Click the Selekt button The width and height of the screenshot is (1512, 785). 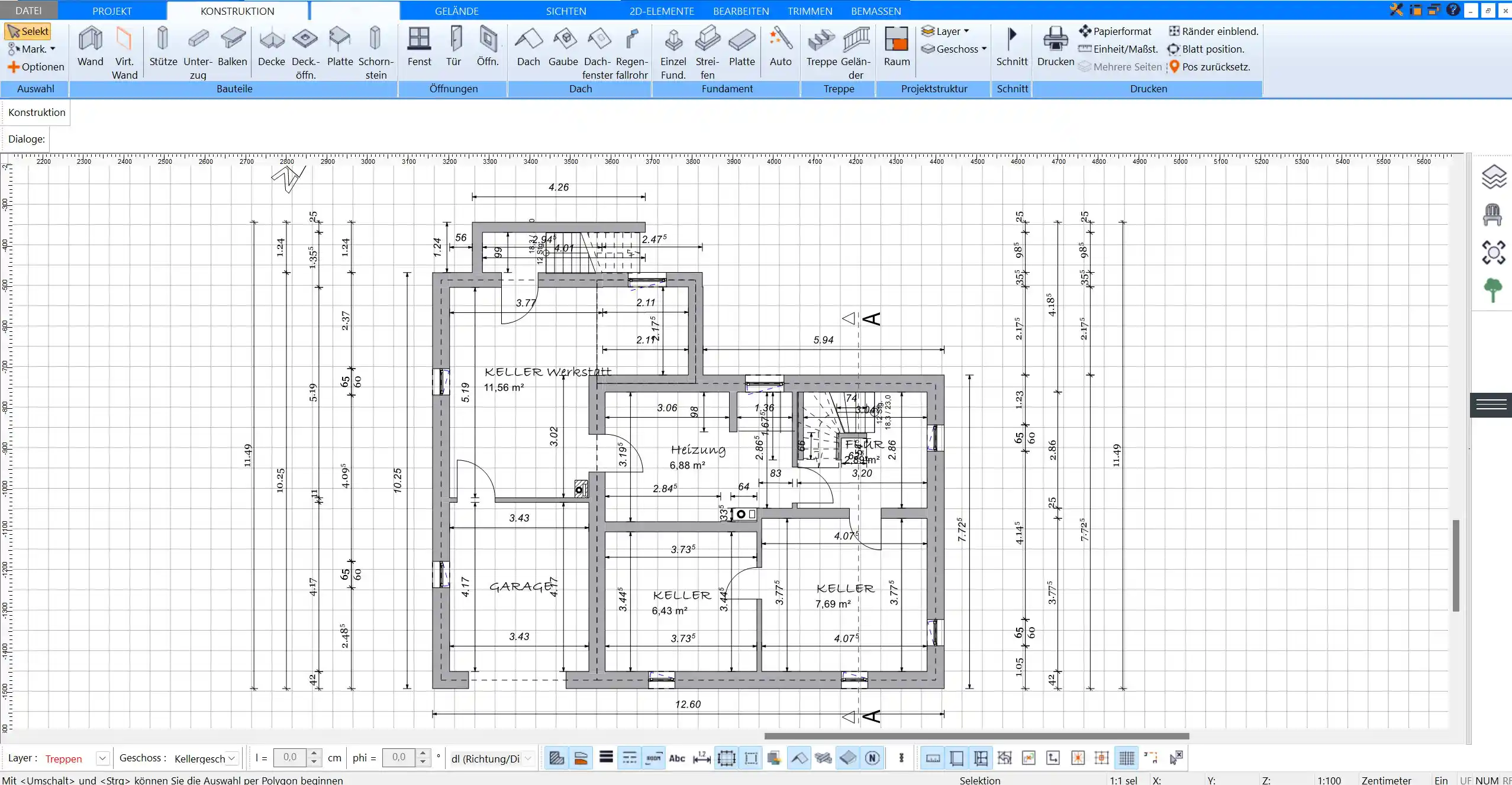(x=28, y=31)
